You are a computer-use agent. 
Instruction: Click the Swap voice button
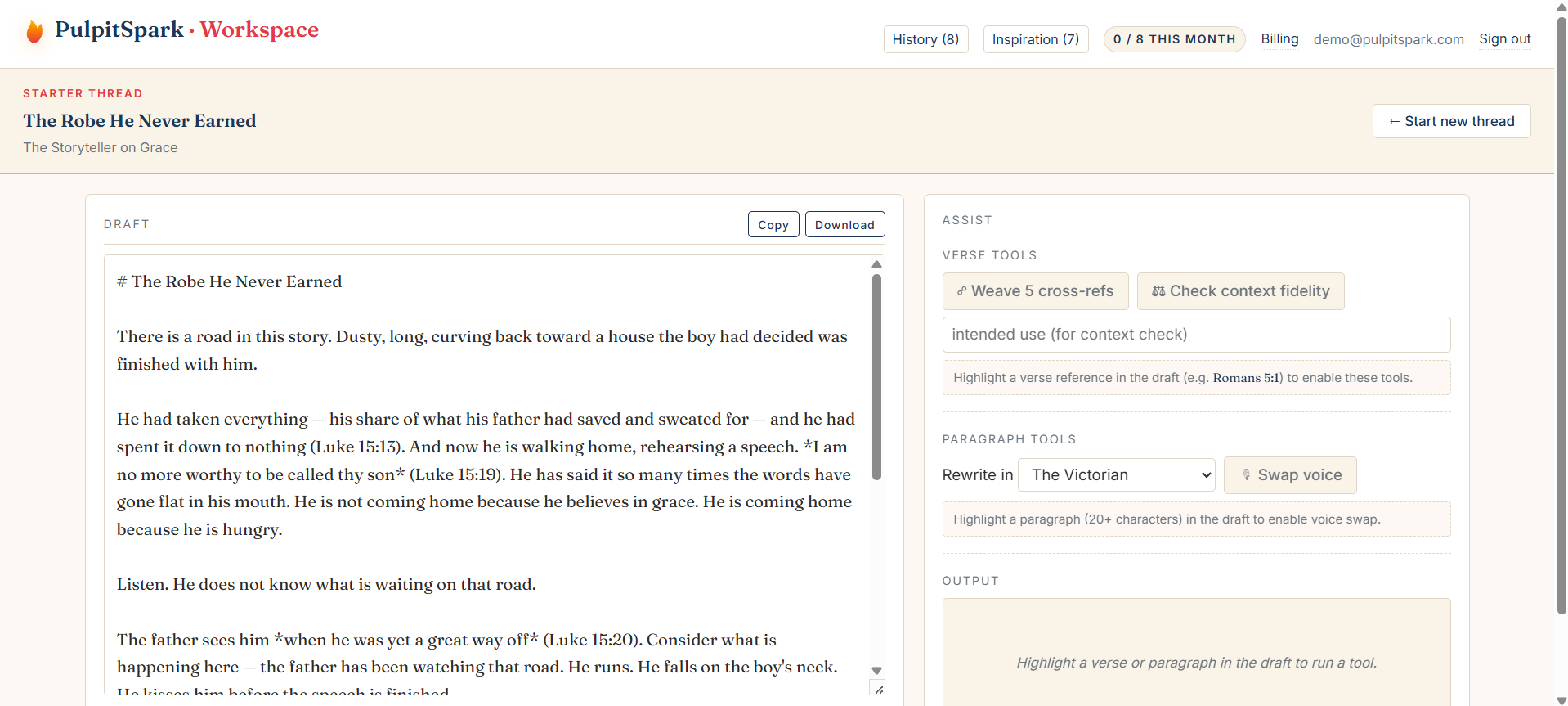coord(1290,475)
